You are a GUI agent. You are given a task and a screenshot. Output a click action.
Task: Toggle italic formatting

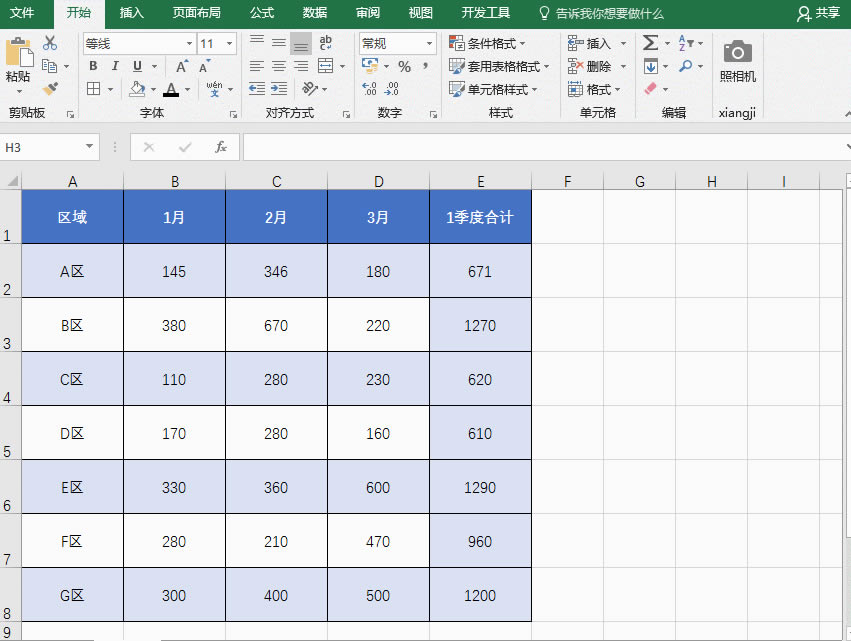tap(115, 65)
